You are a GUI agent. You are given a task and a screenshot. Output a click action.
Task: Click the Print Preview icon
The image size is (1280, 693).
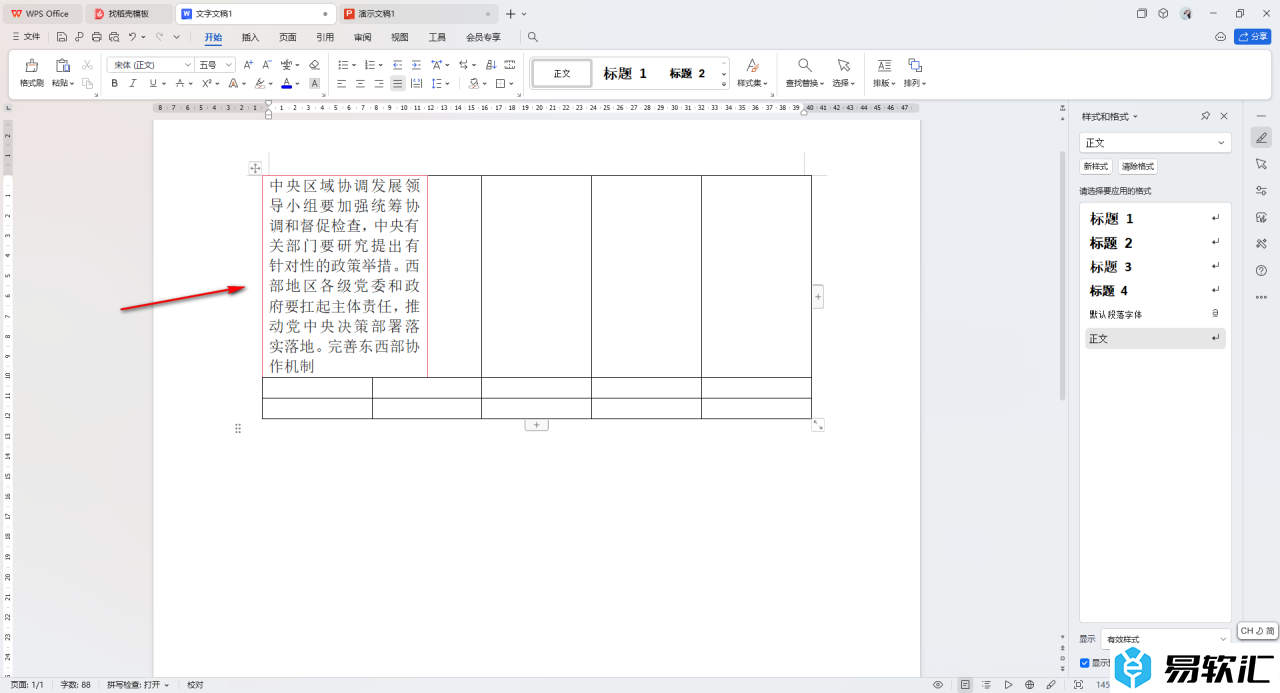pyautogui.click(x=113, y=37)
